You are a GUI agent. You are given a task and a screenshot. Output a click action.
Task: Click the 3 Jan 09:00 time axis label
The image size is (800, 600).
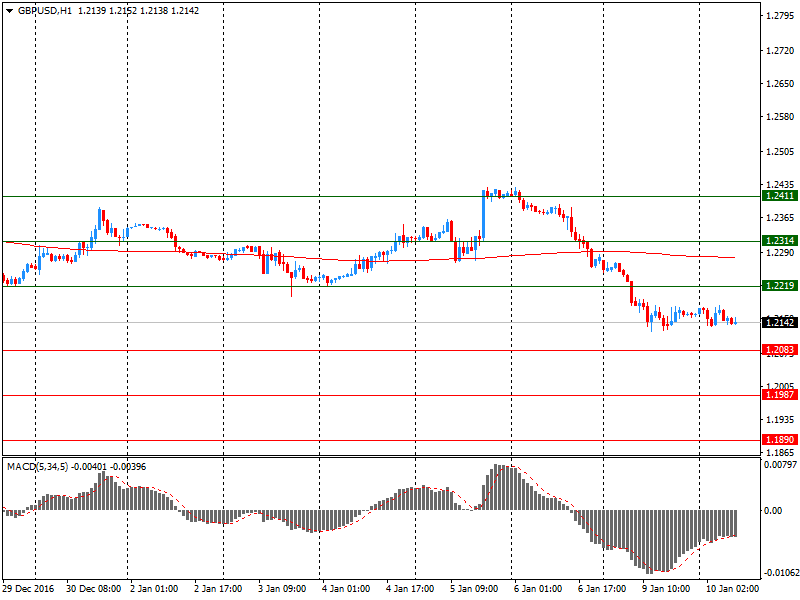pos(282,589)
